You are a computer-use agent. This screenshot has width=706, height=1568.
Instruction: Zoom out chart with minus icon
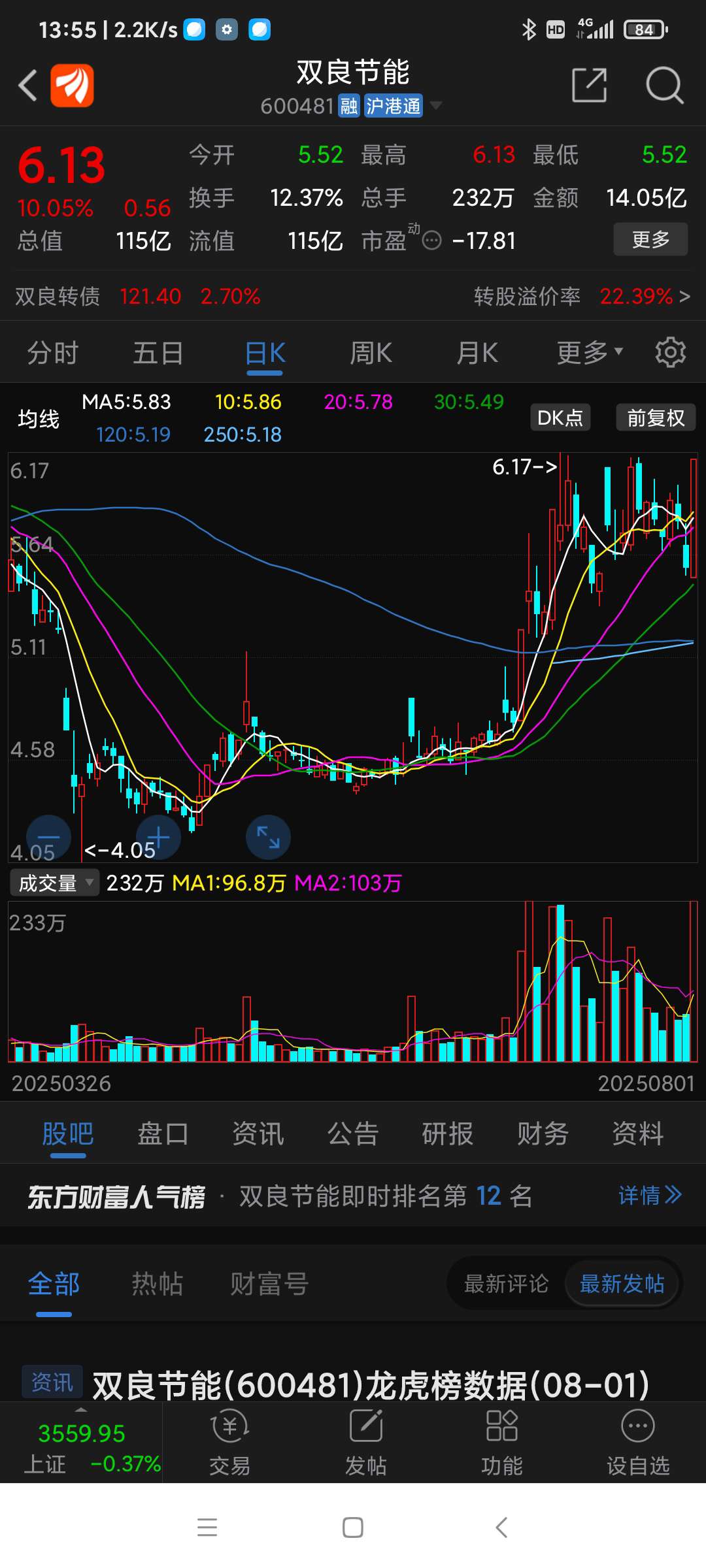pyautogui.click(x=48, y=837)
